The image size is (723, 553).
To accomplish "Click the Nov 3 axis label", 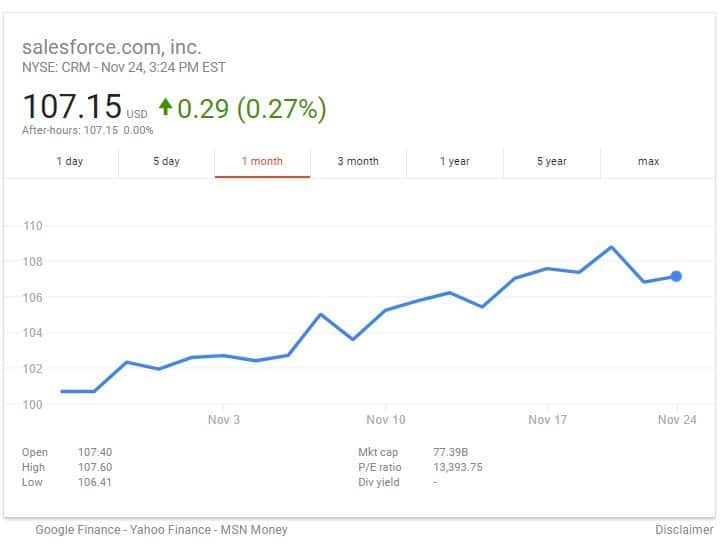I will point(223,420).
